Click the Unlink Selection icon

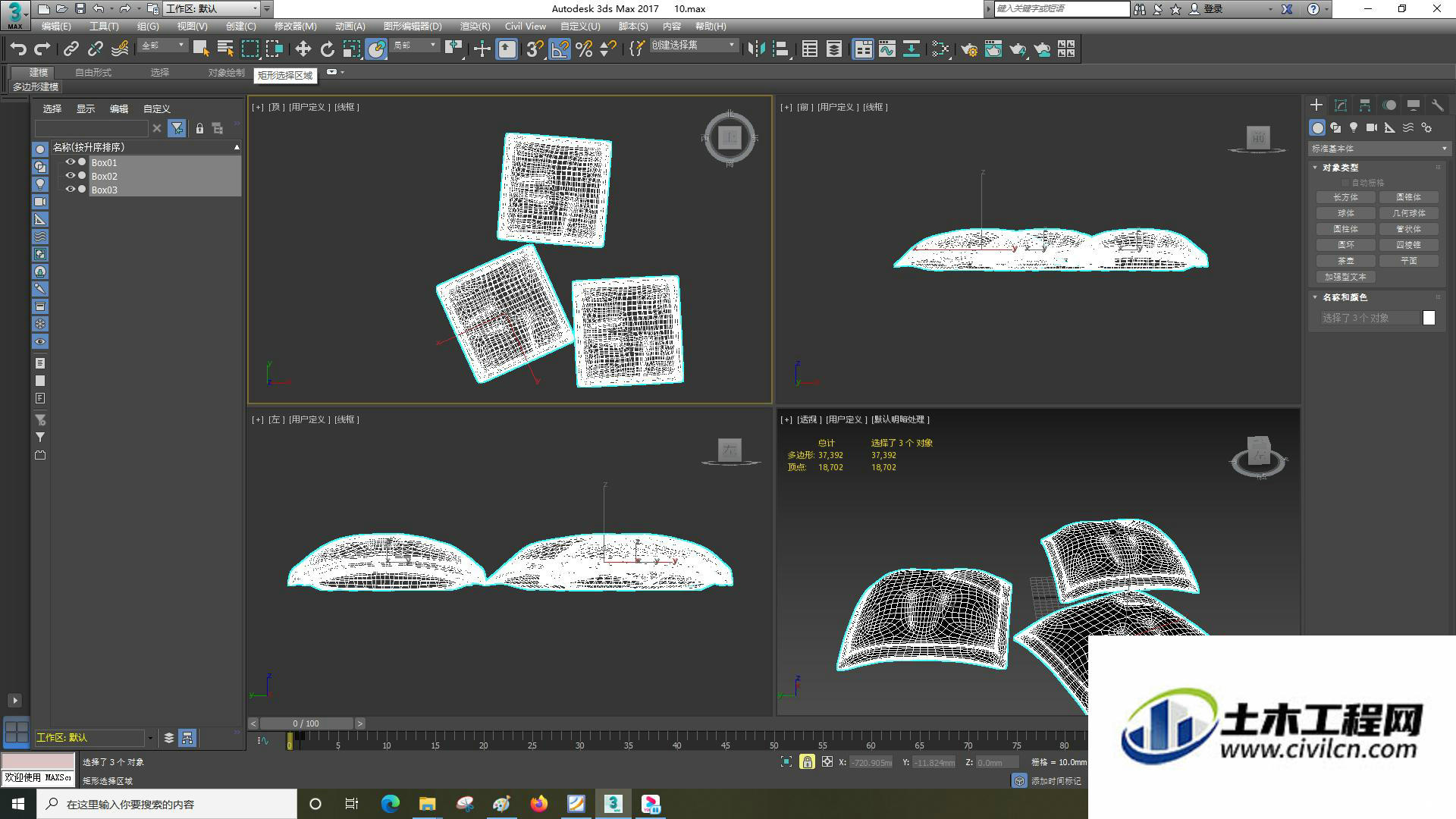tap(96, 49)
